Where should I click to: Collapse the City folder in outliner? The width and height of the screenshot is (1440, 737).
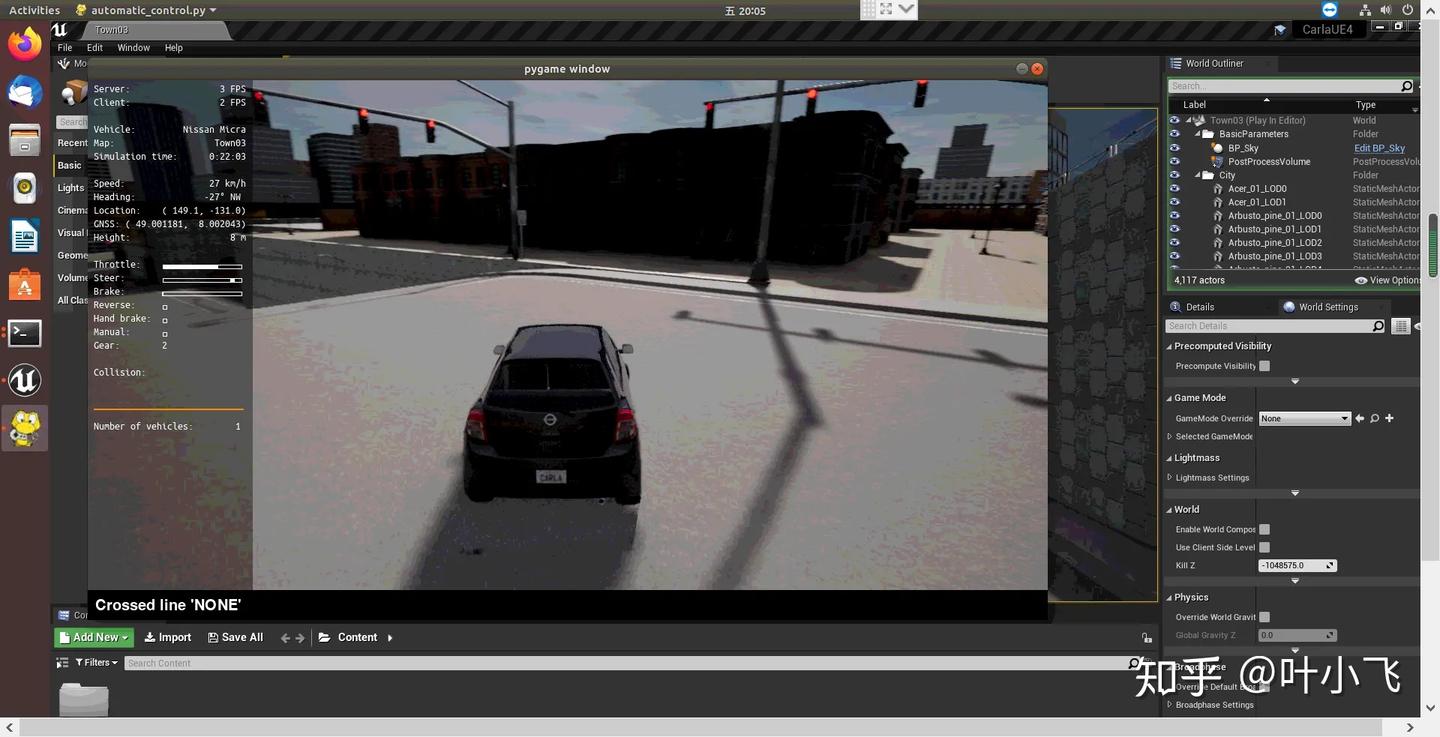1199,175
